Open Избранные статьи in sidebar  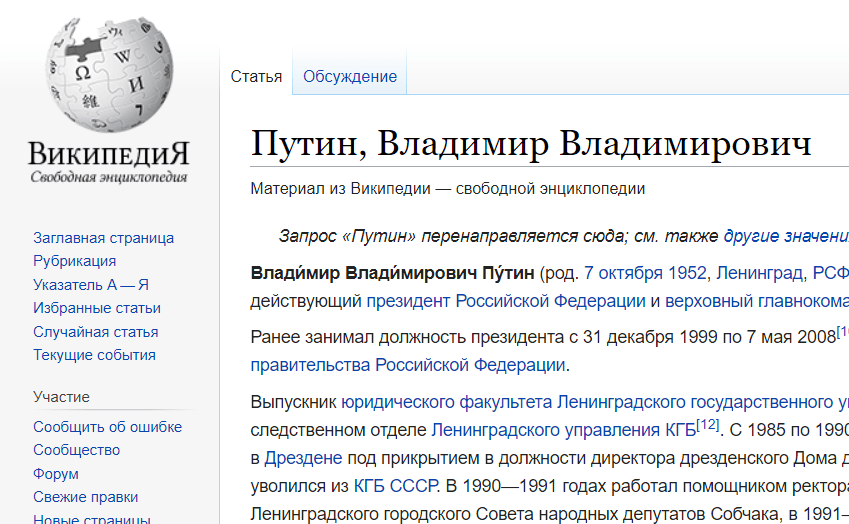97,308
